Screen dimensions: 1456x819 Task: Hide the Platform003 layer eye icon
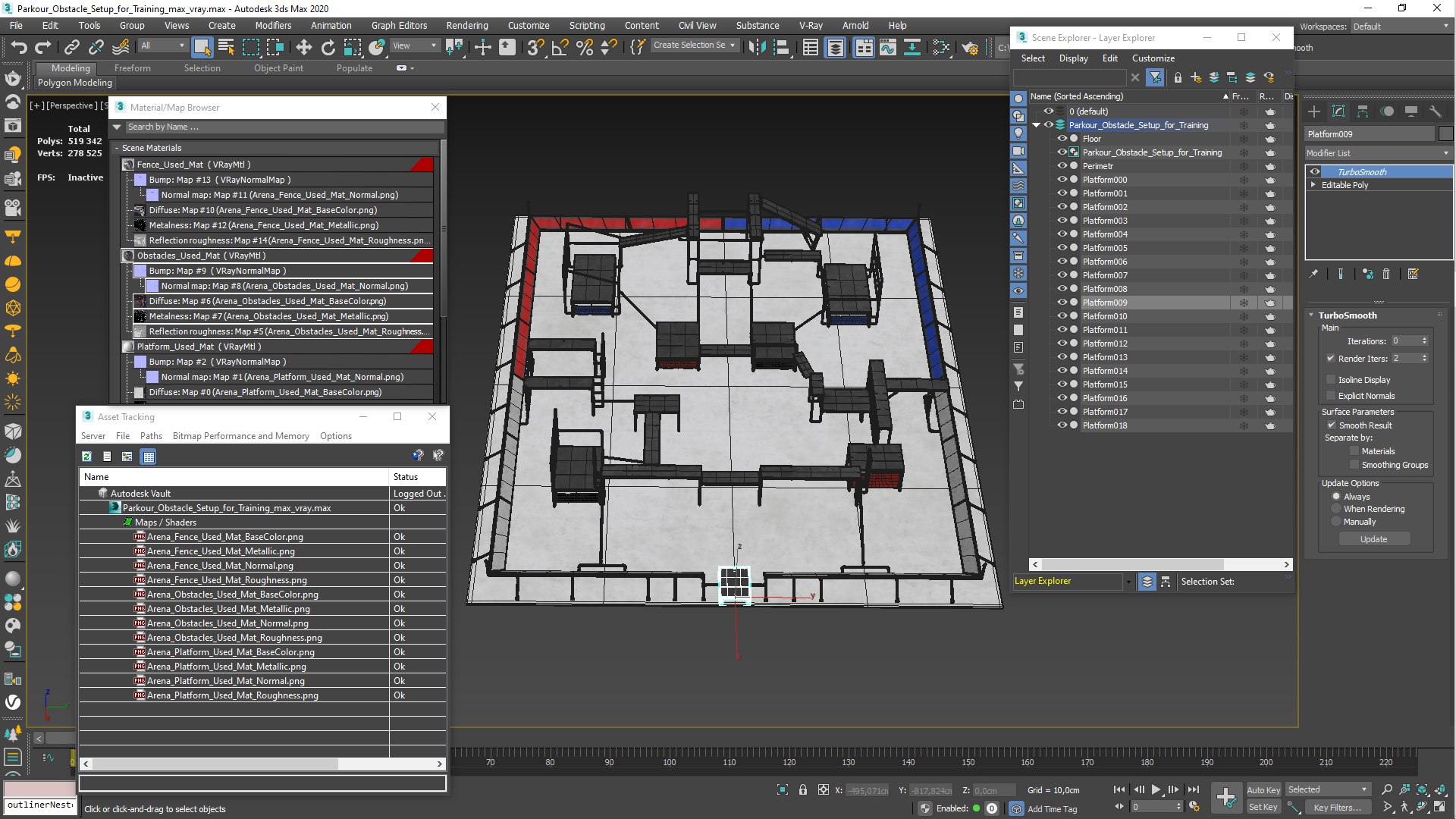pyautogui.click(x=1062, y=221)
